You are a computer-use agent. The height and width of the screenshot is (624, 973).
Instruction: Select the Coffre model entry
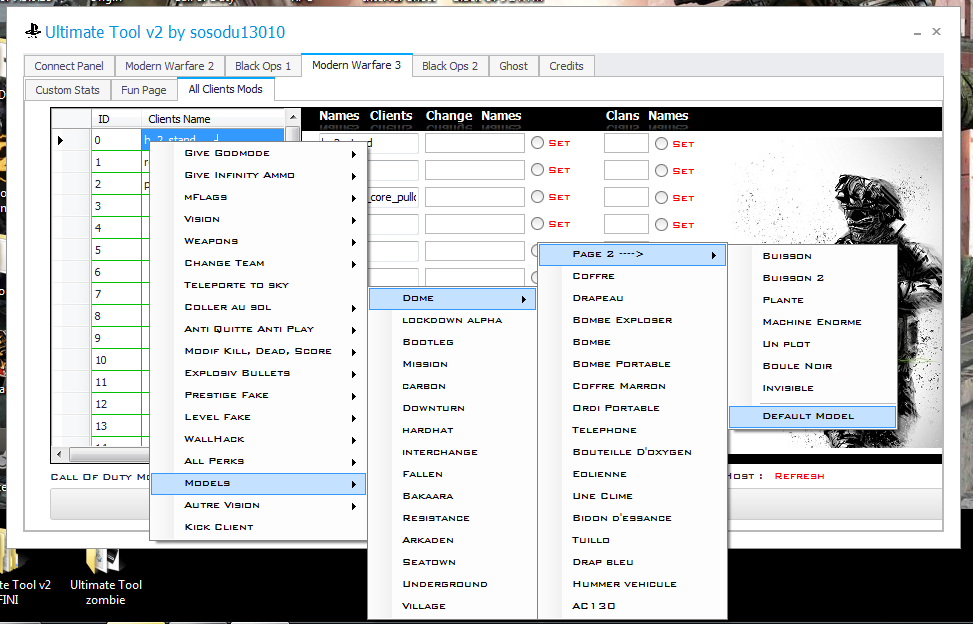[x=632, y=277]
